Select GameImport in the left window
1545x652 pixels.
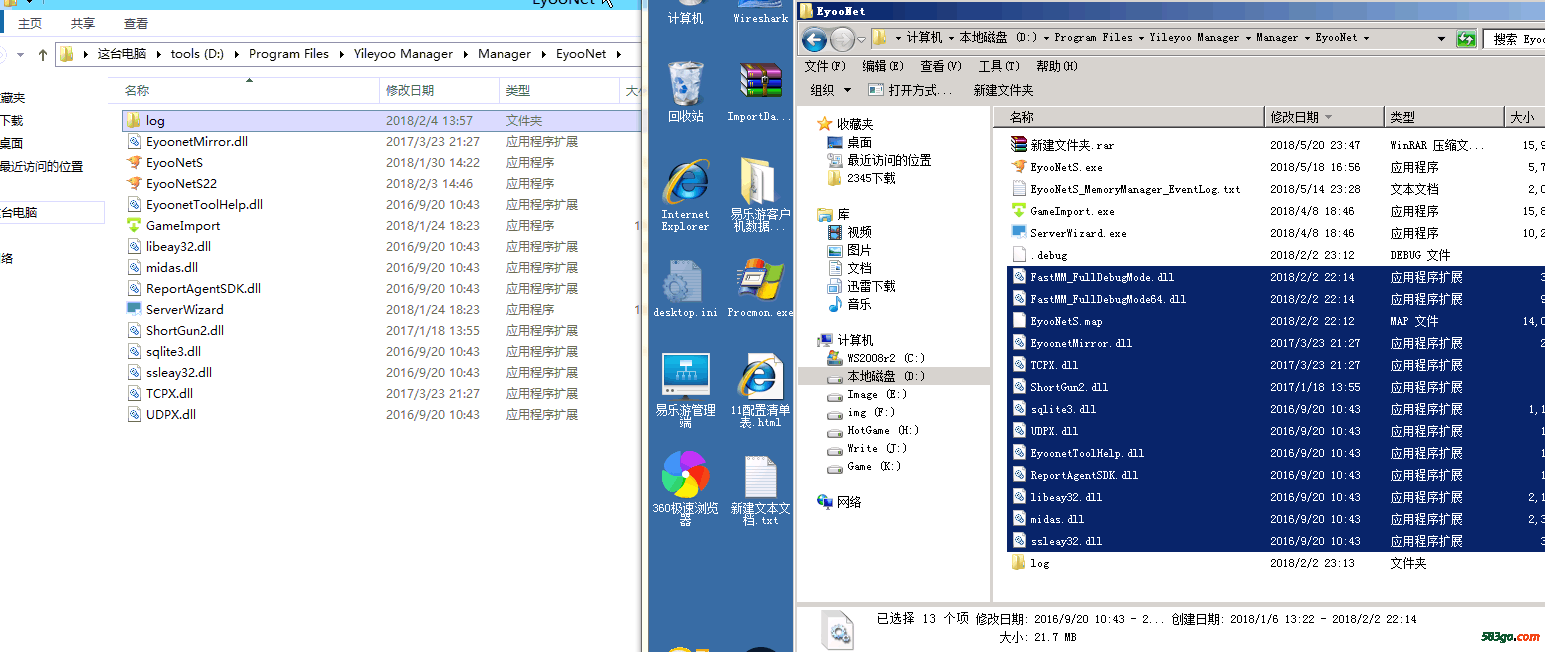pyautogui.click(x=182, y=225)
